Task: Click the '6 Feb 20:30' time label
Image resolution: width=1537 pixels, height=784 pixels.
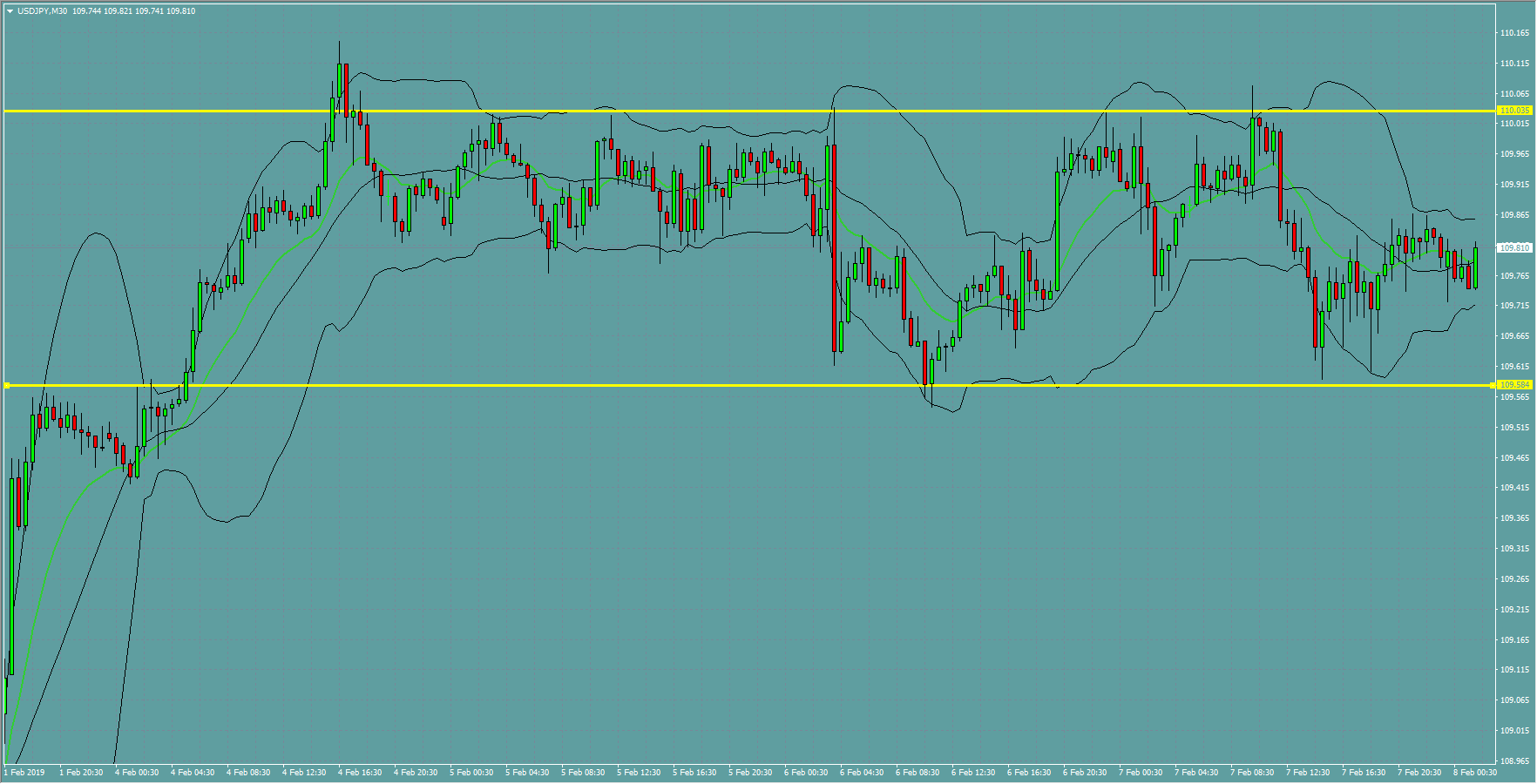Action: coord(1085,773)
